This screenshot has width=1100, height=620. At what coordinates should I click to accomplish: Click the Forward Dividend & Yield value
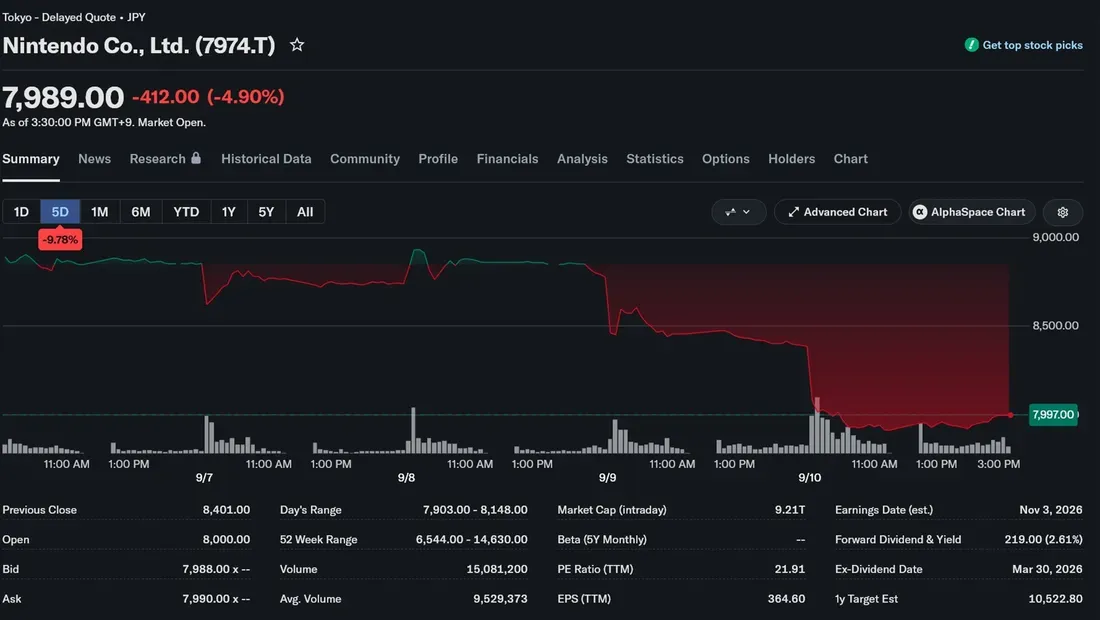1043,539
